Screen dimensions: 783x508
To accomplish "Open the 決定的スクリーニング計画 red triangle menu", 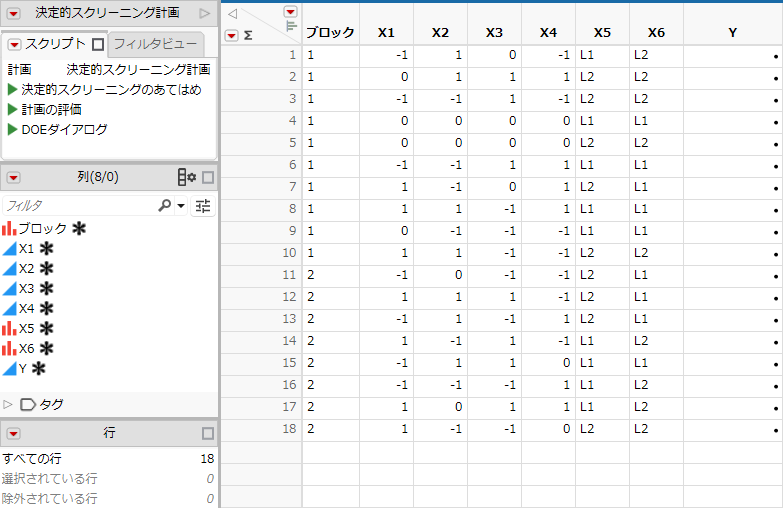I will [x=13, y=13].
